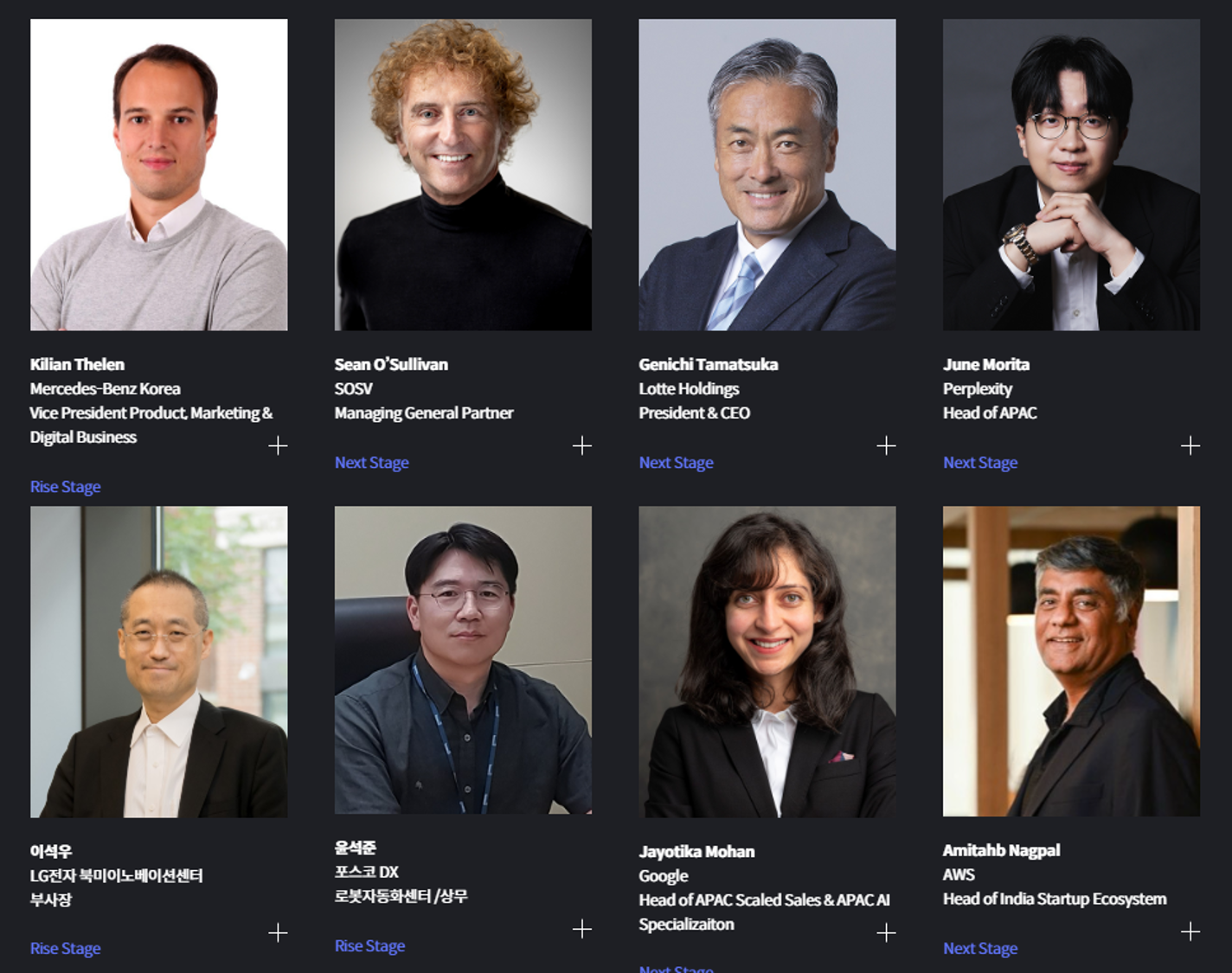Expand Kilian Thelen's details with plus icon

point(278,445)
